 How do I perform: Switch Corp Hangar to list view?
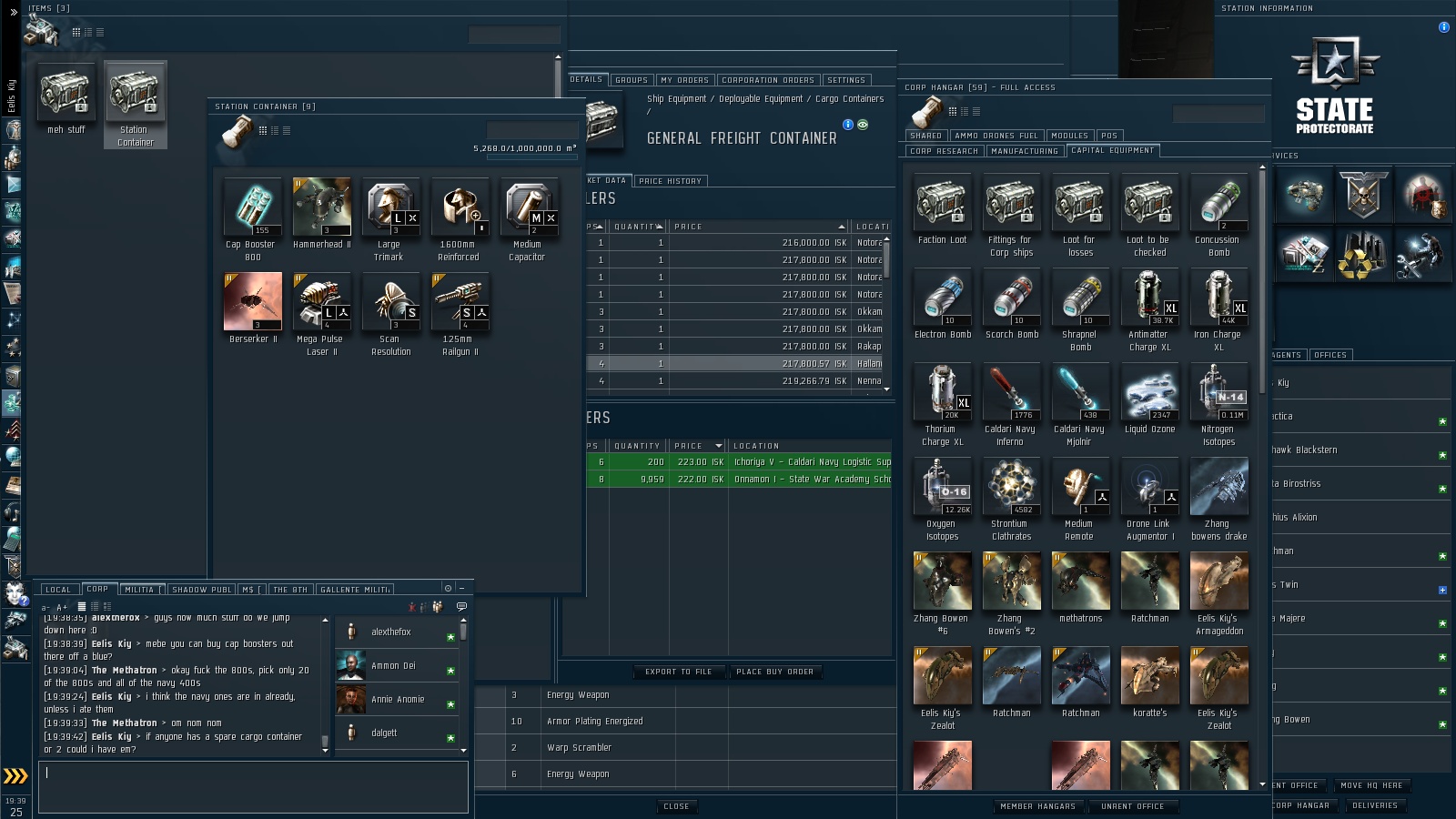tap(976, 111)
